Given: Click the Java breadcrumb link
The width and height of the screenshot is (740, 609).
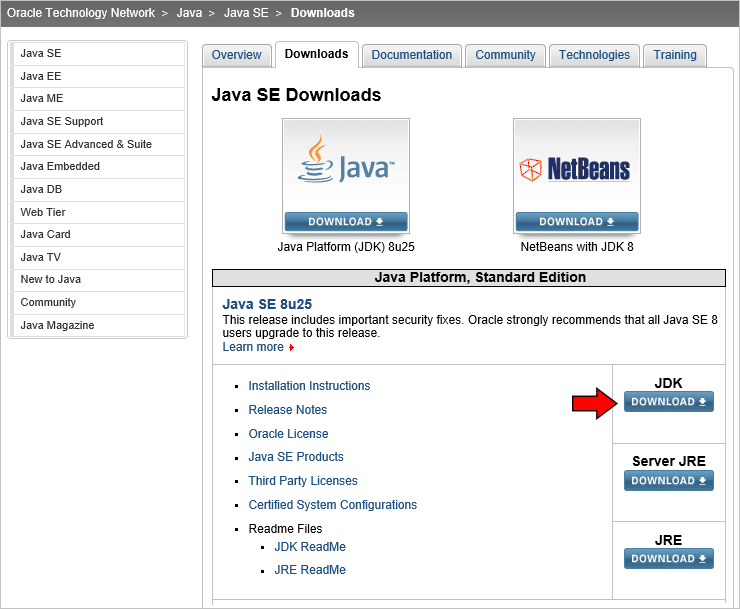Looking at the screenshot, I should (189, 13).
